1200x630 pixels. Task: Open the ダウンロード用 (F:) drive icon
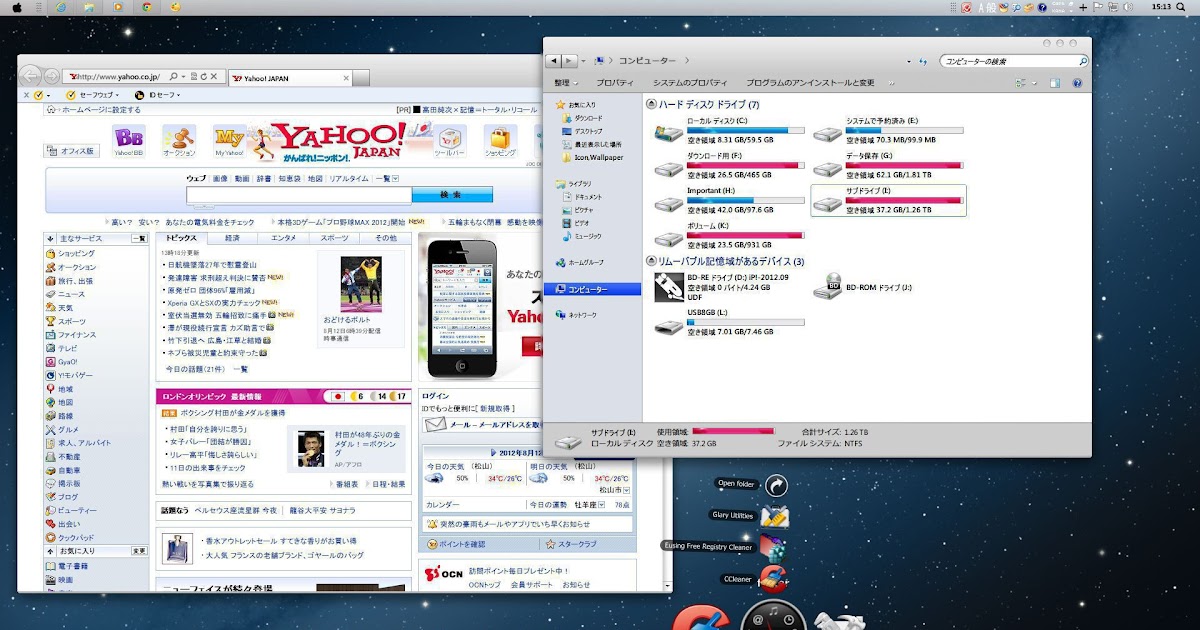pyautogui.click(x=668, y=169)
